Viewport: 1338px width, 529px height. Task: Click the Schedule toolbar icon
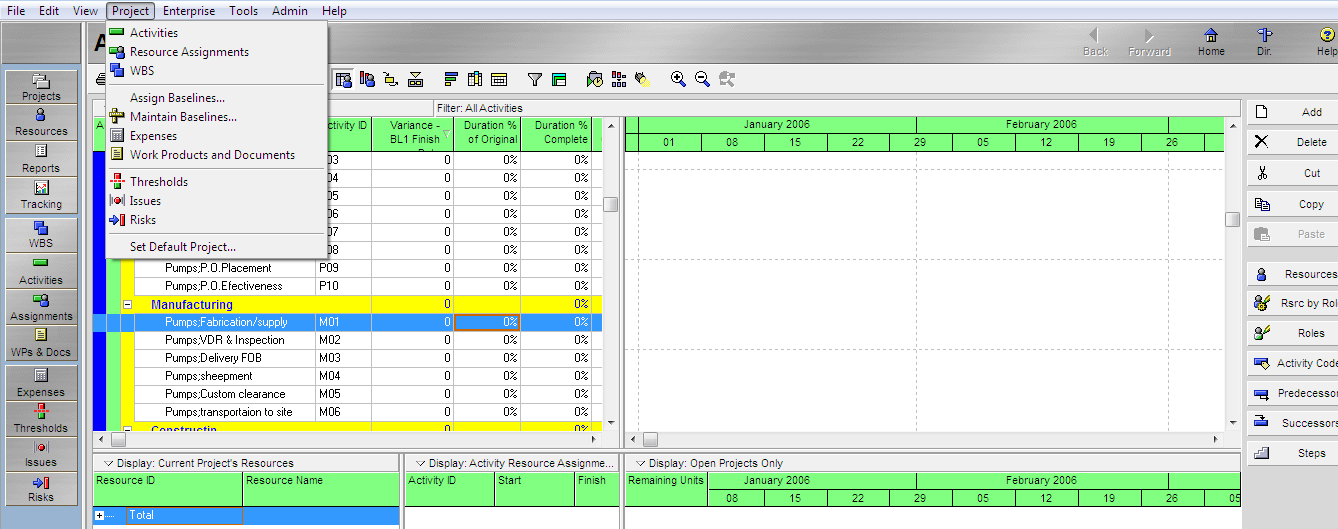[x=595, y=79]
